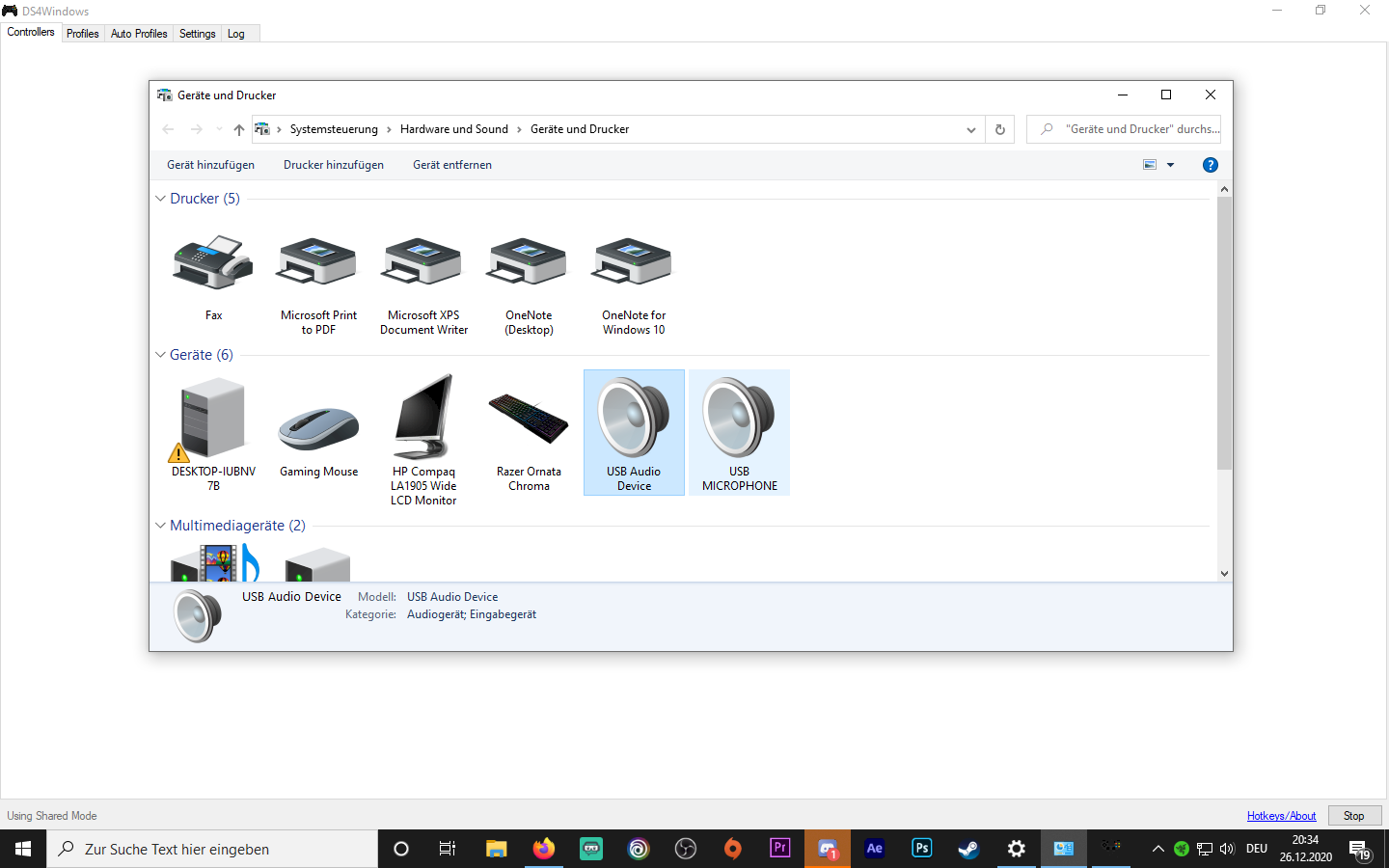Select the USB Audio Device speaker
The height and width of the screenshot is (868, 1389).
click(x=634, y=433)
